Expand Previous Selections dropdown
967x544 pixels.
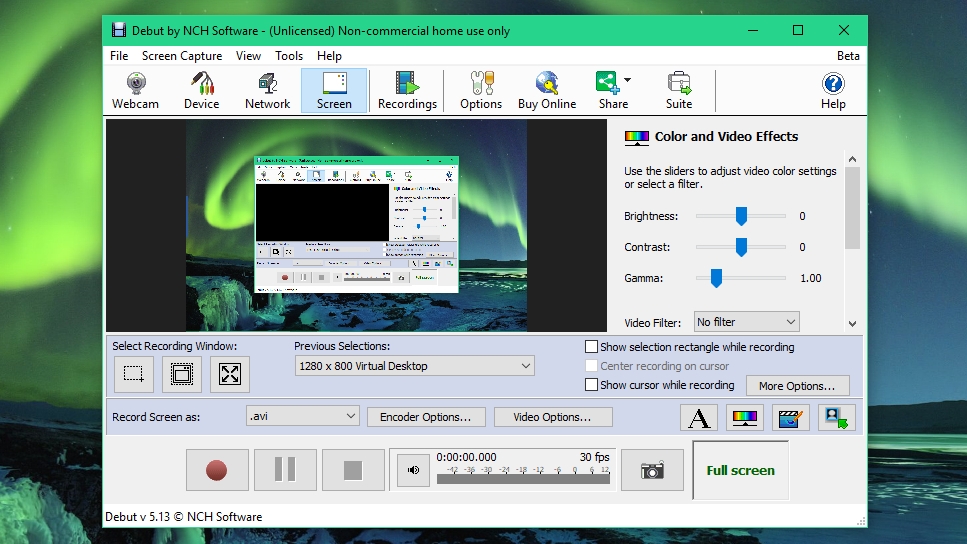click(x=414, y=366)
